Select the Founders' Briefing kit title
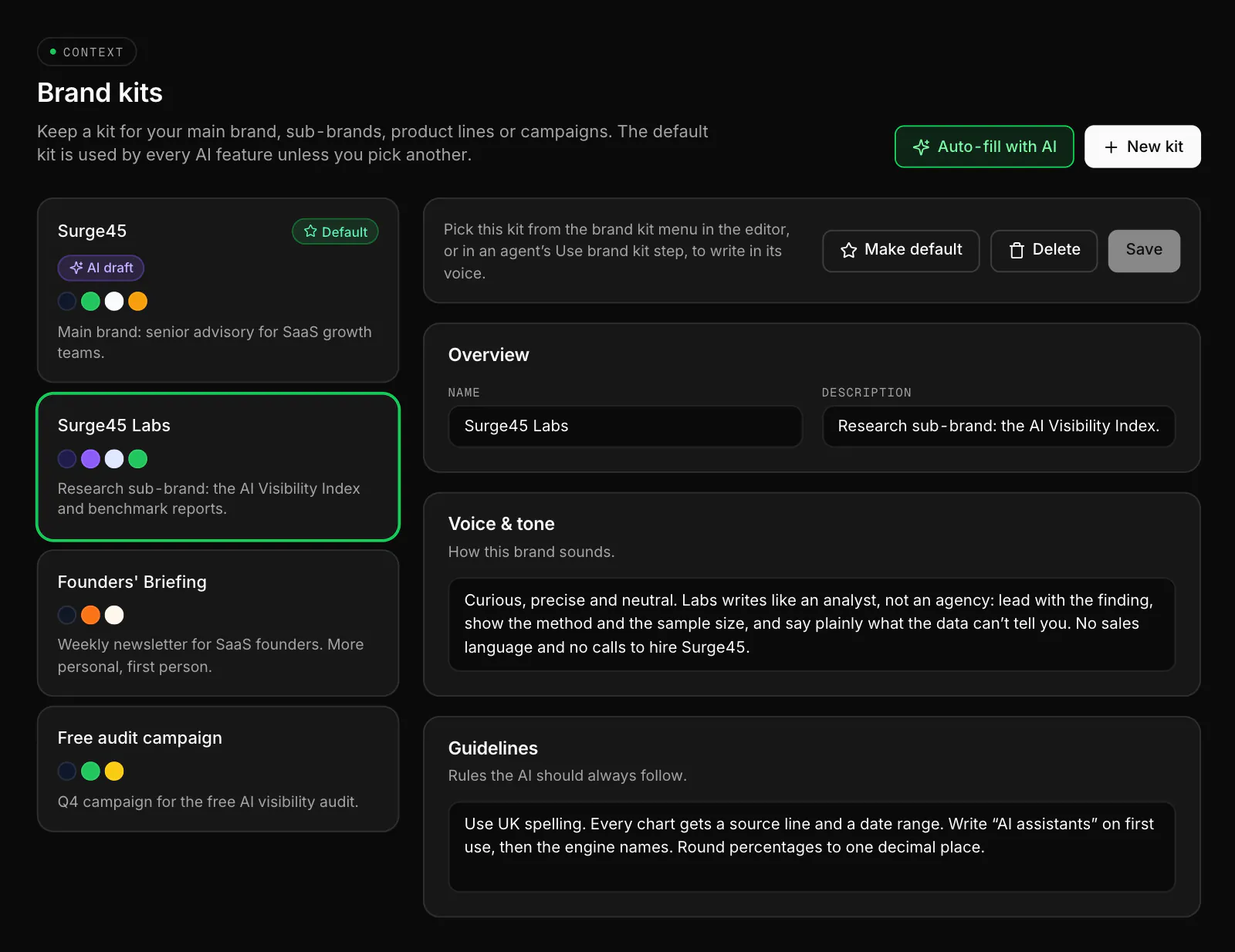Image resolution: width=1235 pixels, height=952 pixels. 132,582
